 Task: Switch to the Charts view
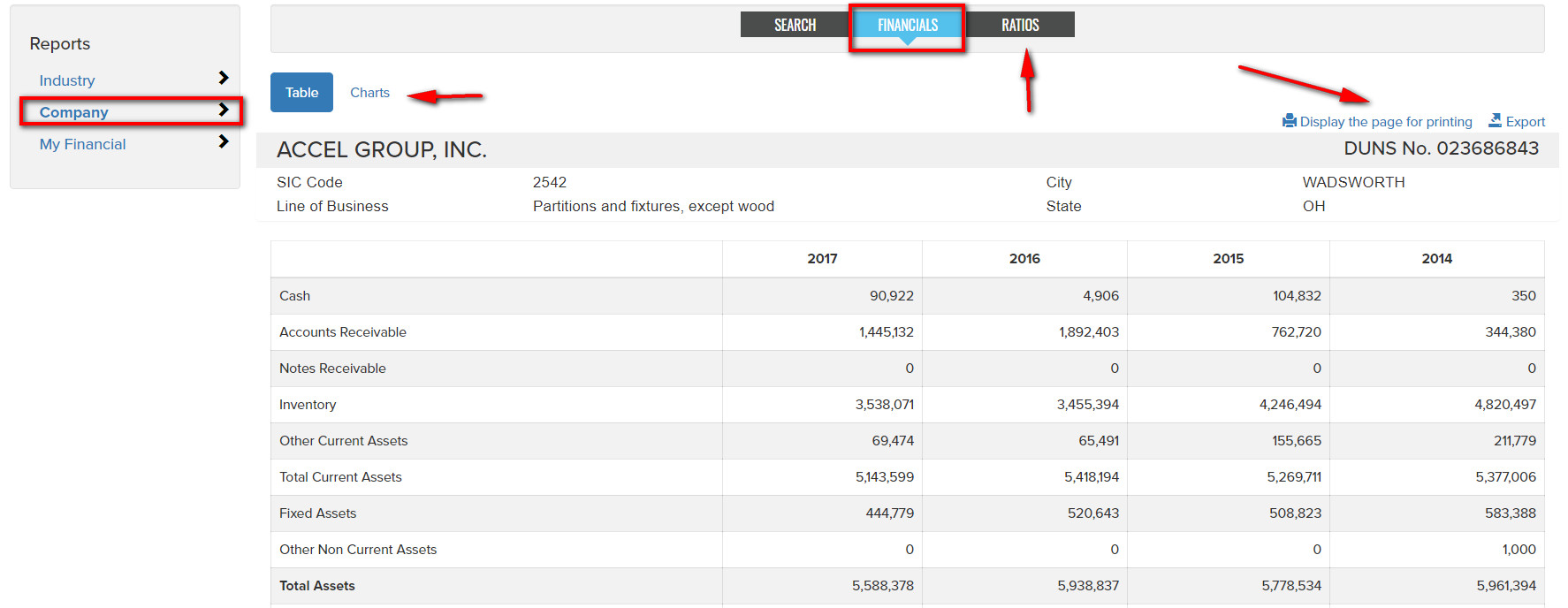click(x=369, y=93)
